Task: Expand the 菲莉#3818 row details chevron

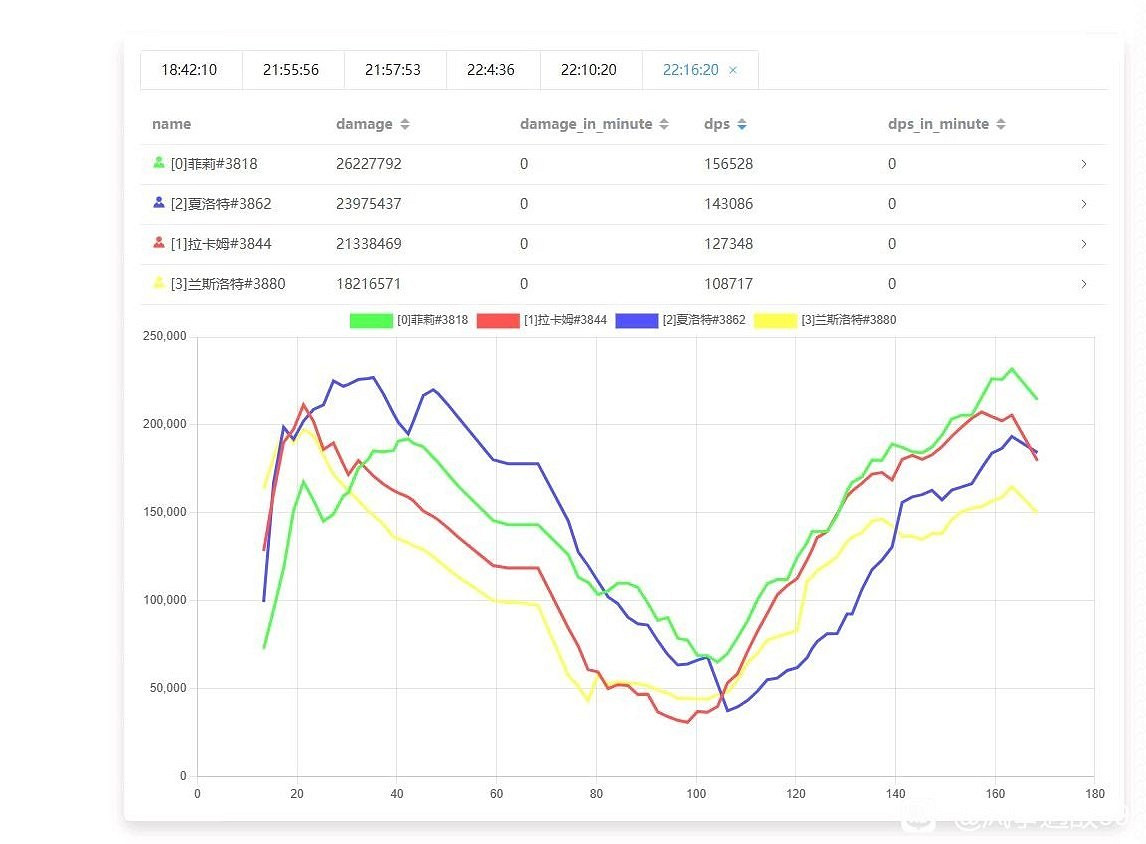Action: pyautogui.click(x=1083, y=164)
